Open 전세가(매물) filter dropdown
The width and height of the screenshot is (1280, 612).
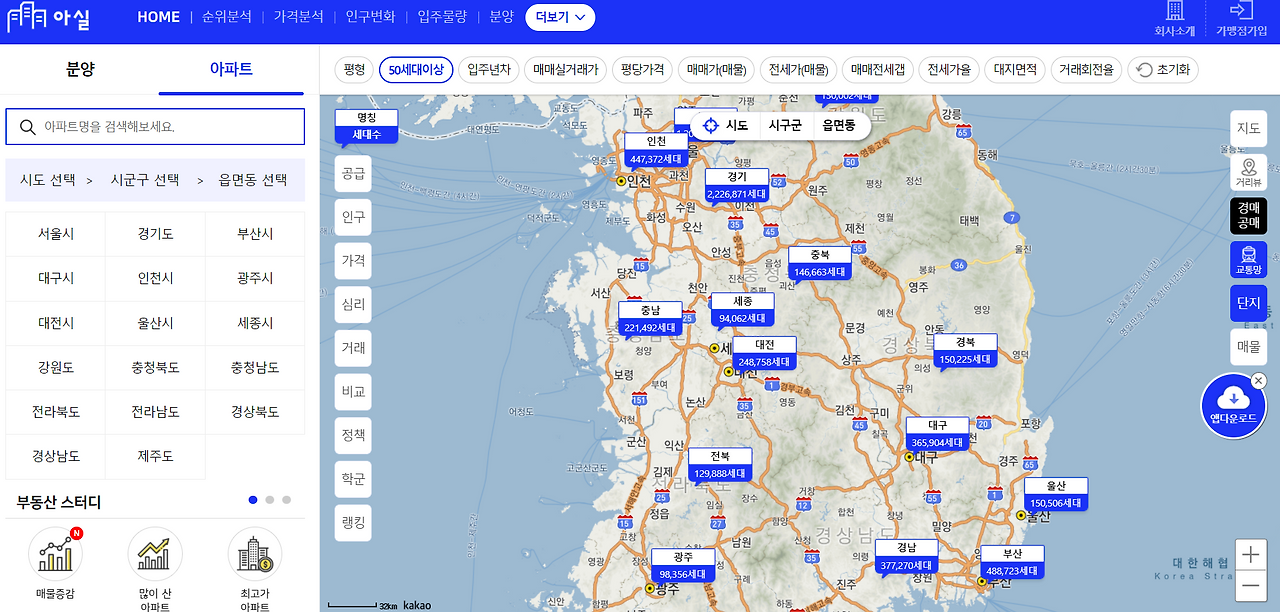point(798,70)
